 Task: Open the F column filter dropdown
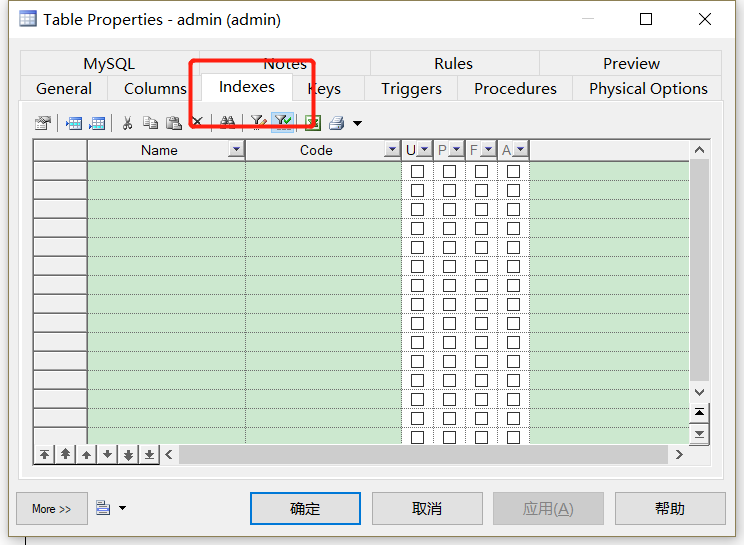pyautogui.click(x=488, y=149)
